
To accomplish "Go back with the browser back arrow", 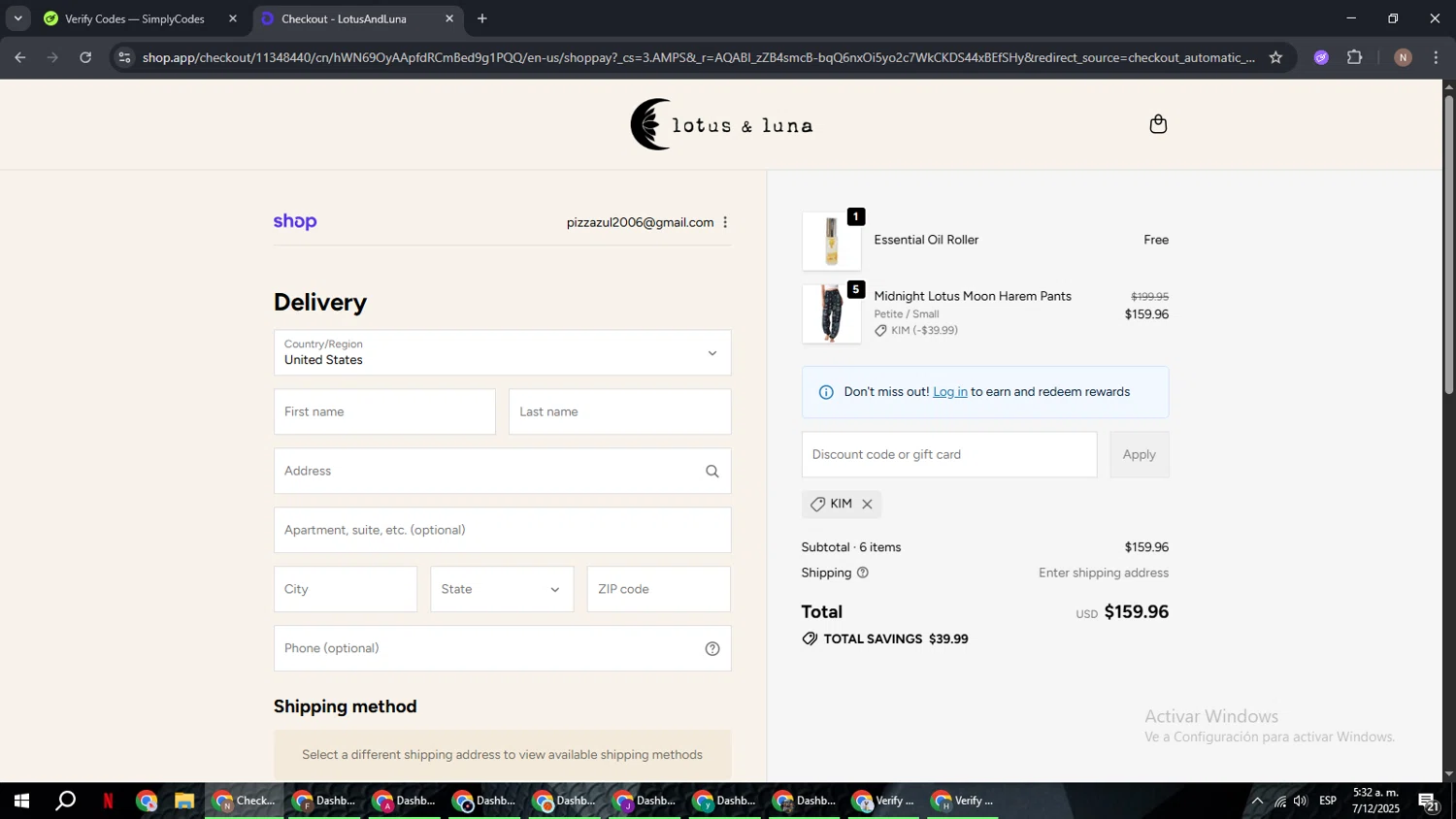I will point(19,57).
